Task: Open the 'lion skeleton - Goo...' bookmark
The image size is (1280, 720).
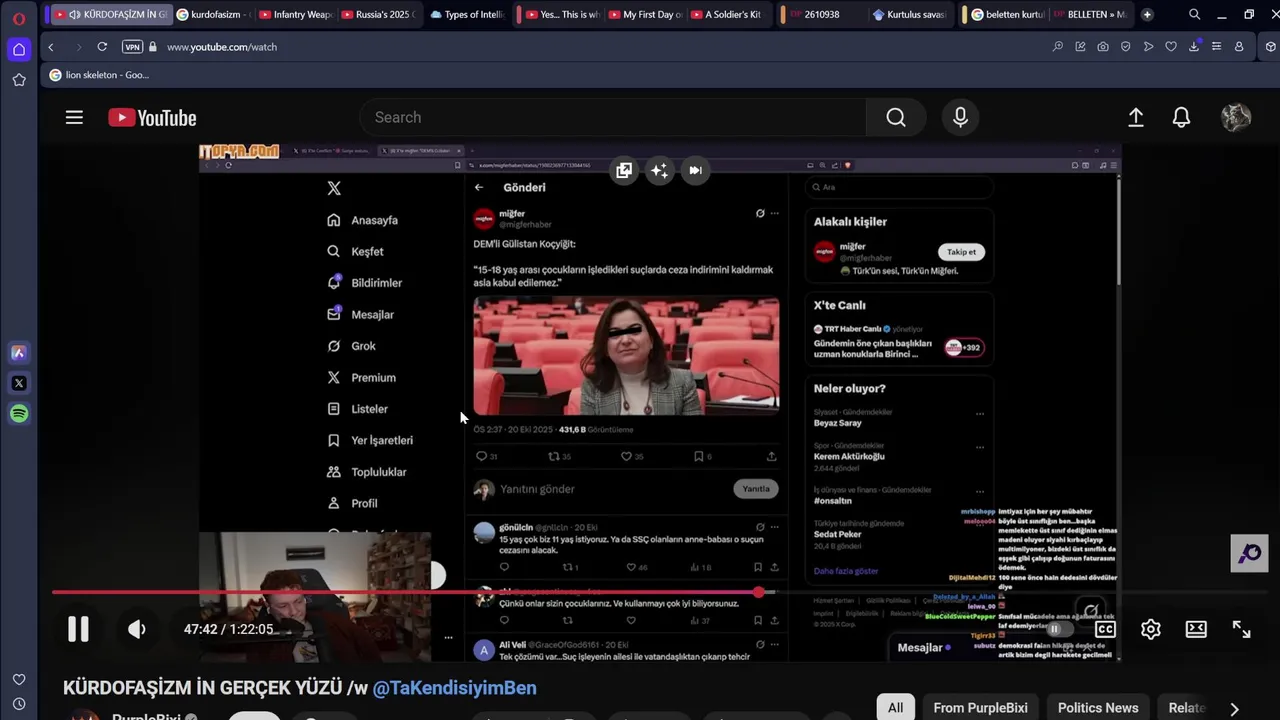Action: click(99, 75)
